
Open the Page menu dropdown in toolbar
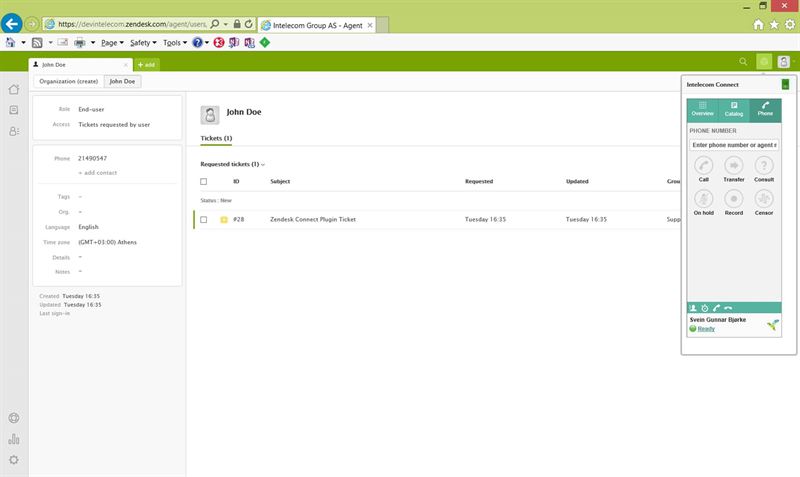pyautogui.click(x=113, y=43)
